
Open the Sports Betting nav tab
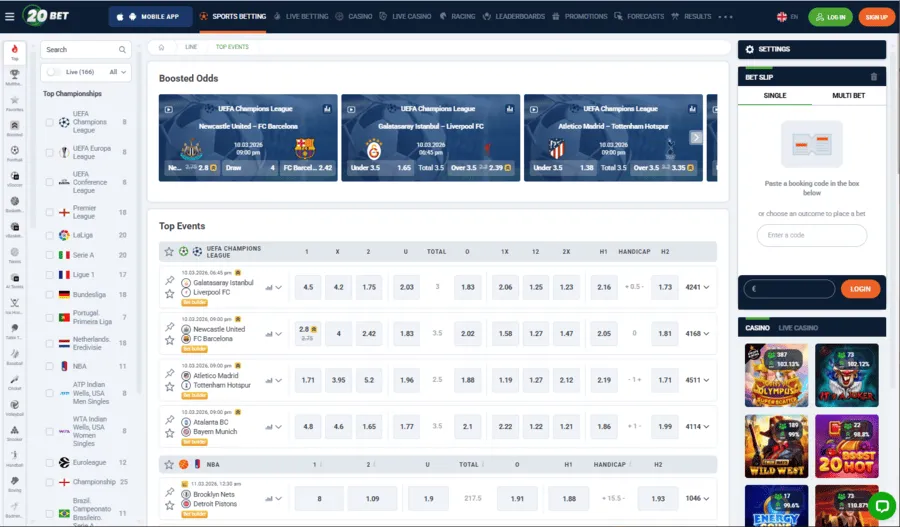(233, 17)
